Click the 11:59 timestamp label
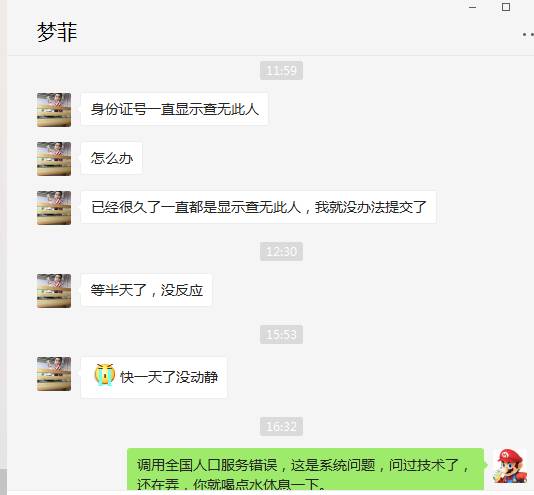This screenshot has width=534, height=495. pyautogui.click(x=281, y=71)
